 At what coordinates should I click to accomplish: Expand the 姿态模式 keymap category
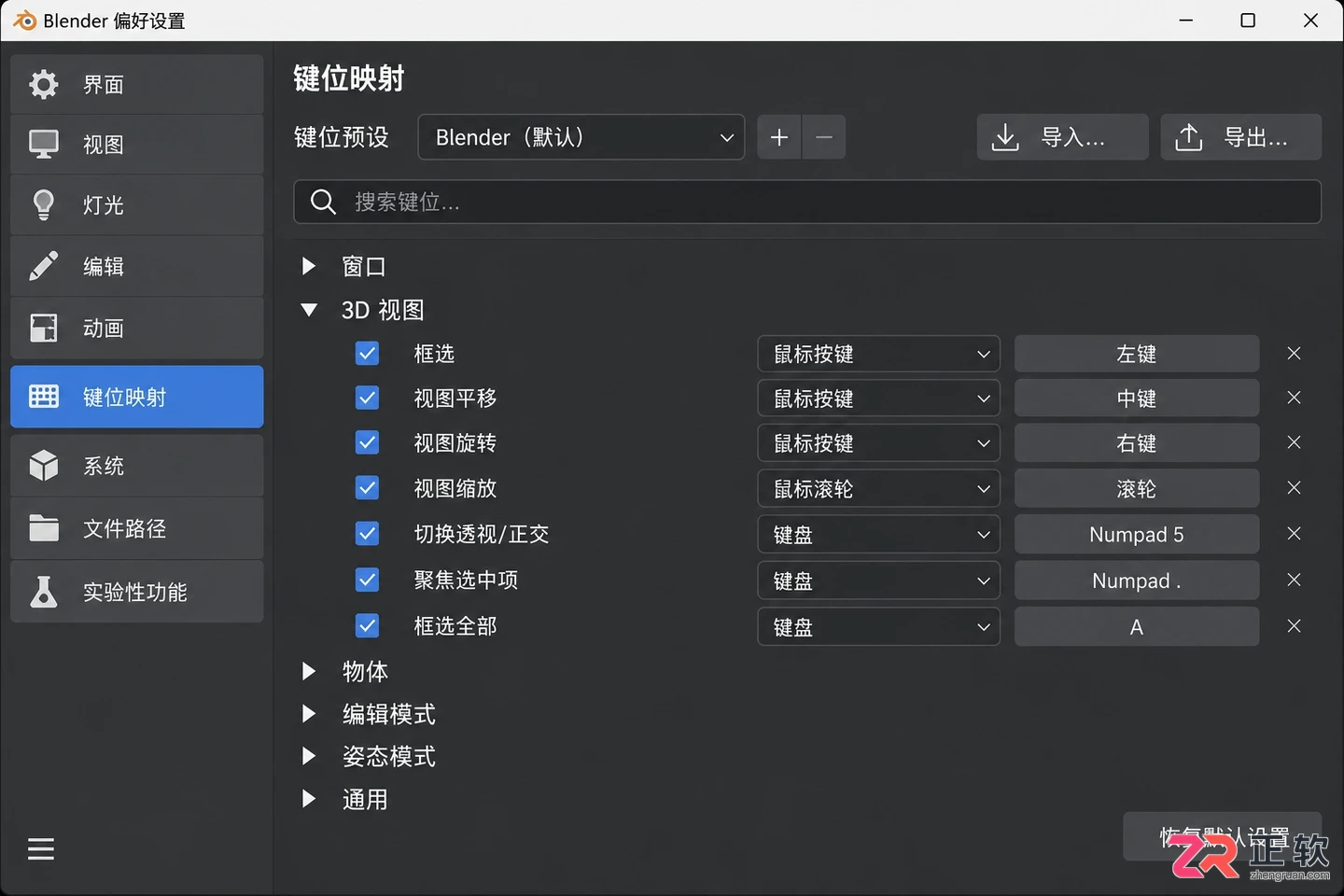[x=309, y=756]
